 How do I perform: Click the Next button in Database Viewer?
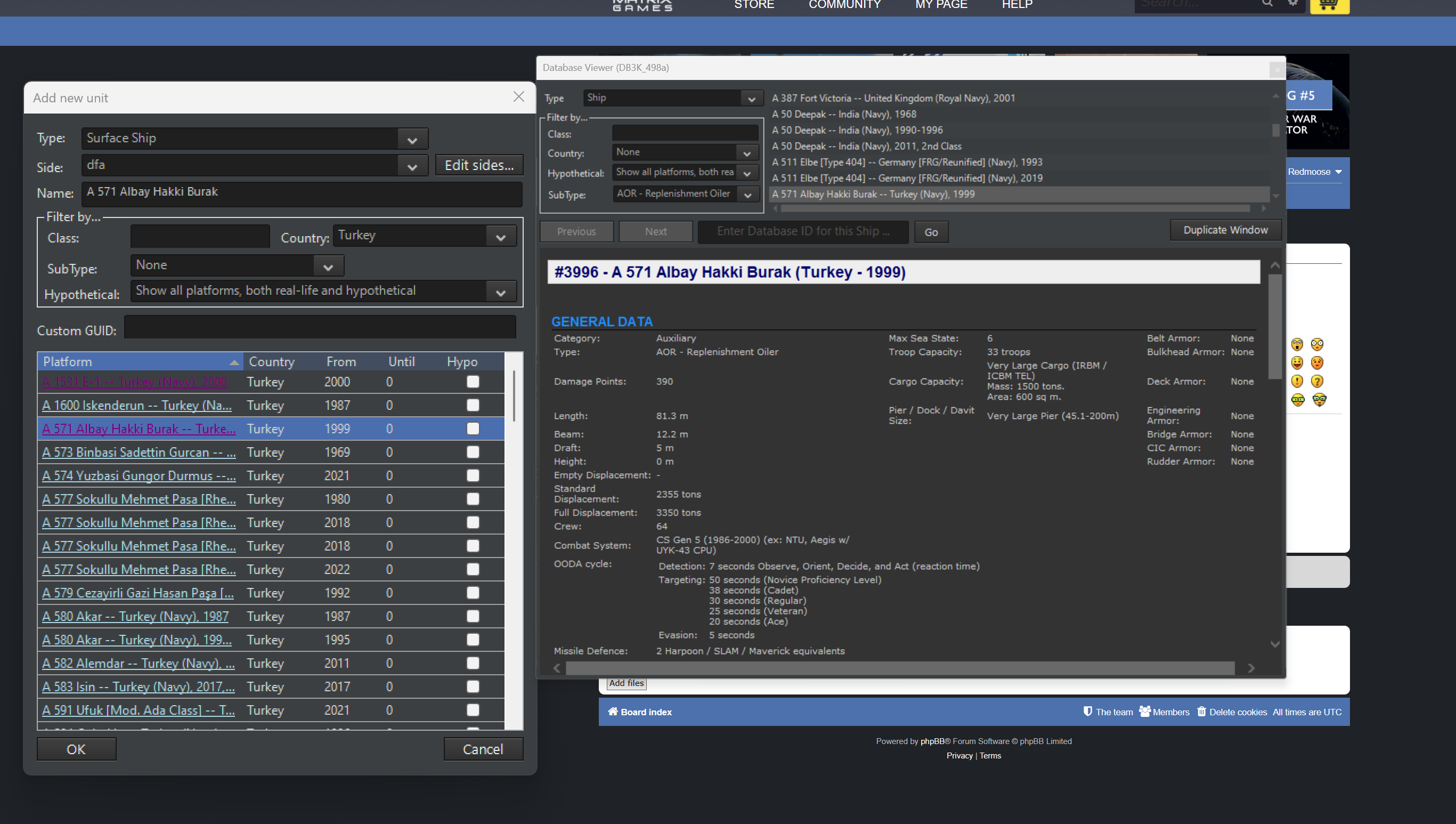tap(656, 231)
